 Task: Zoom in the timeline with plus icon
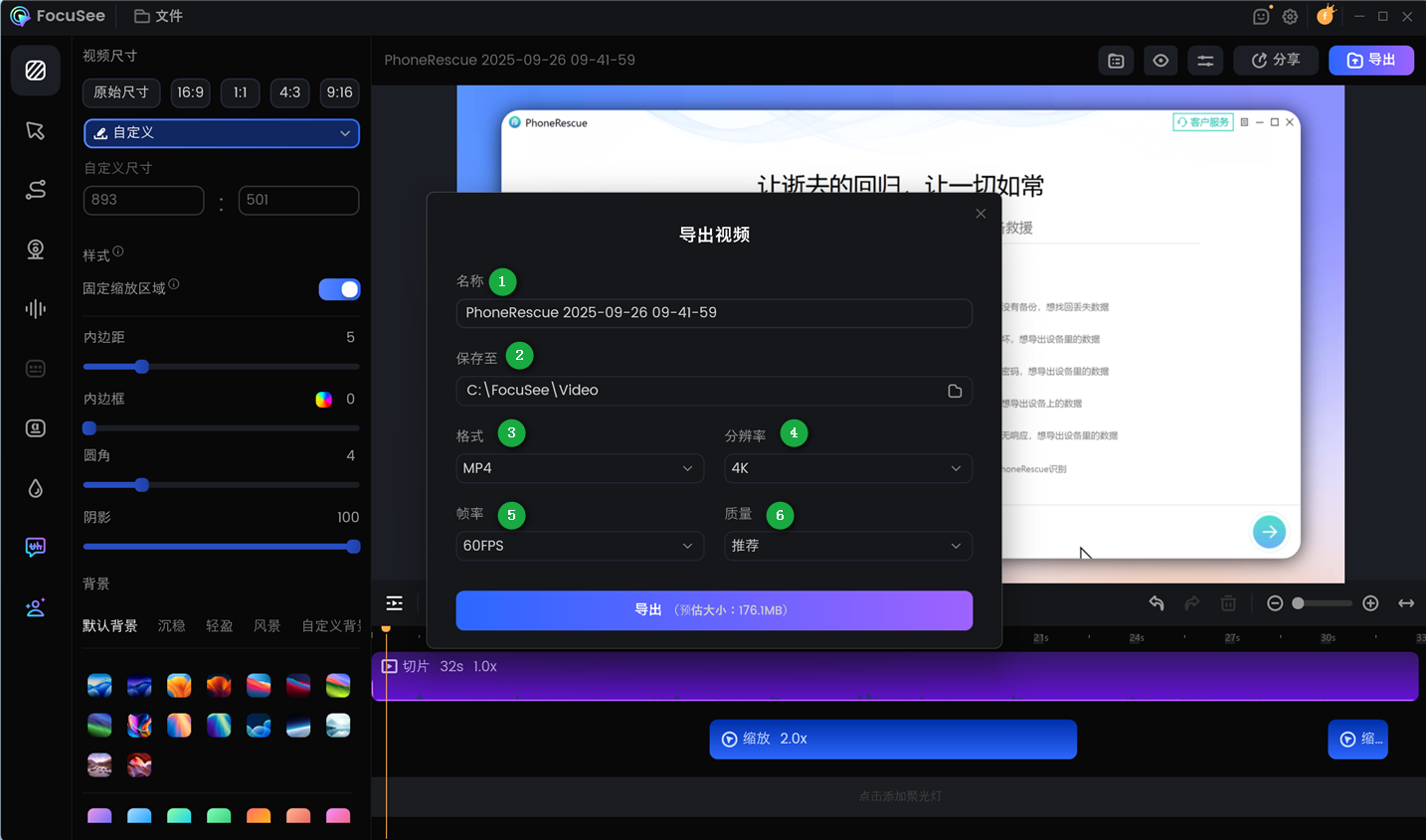point(1370,603)
